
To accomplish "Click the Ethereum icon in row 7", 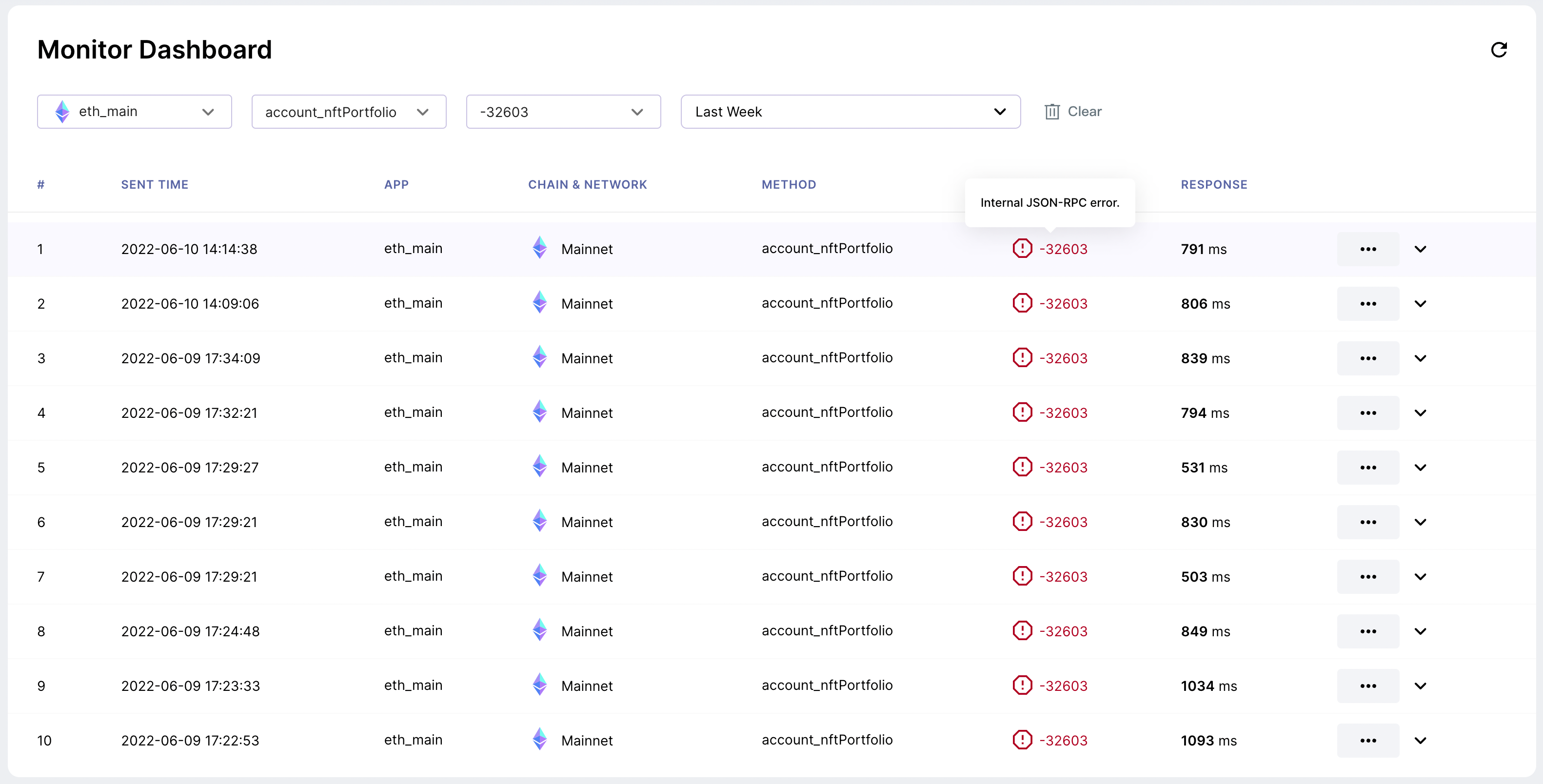I will click(540, 575).
